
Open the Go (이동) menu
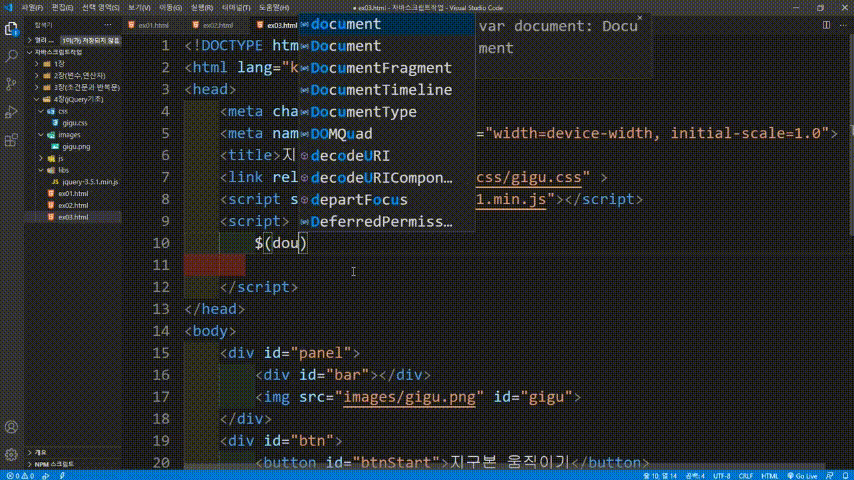[x=170, y=8]
